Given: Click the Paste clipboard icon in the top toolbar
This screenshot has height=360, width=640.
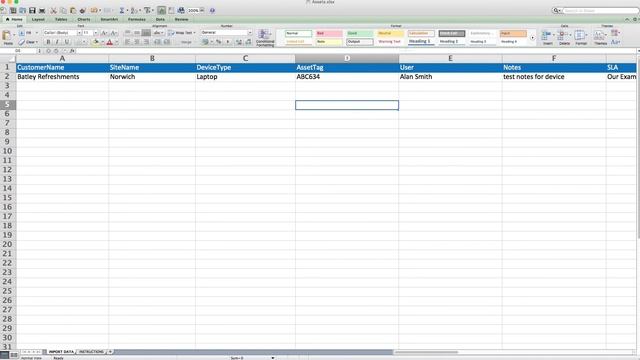Looking at the screenshot, I should 73,10.
